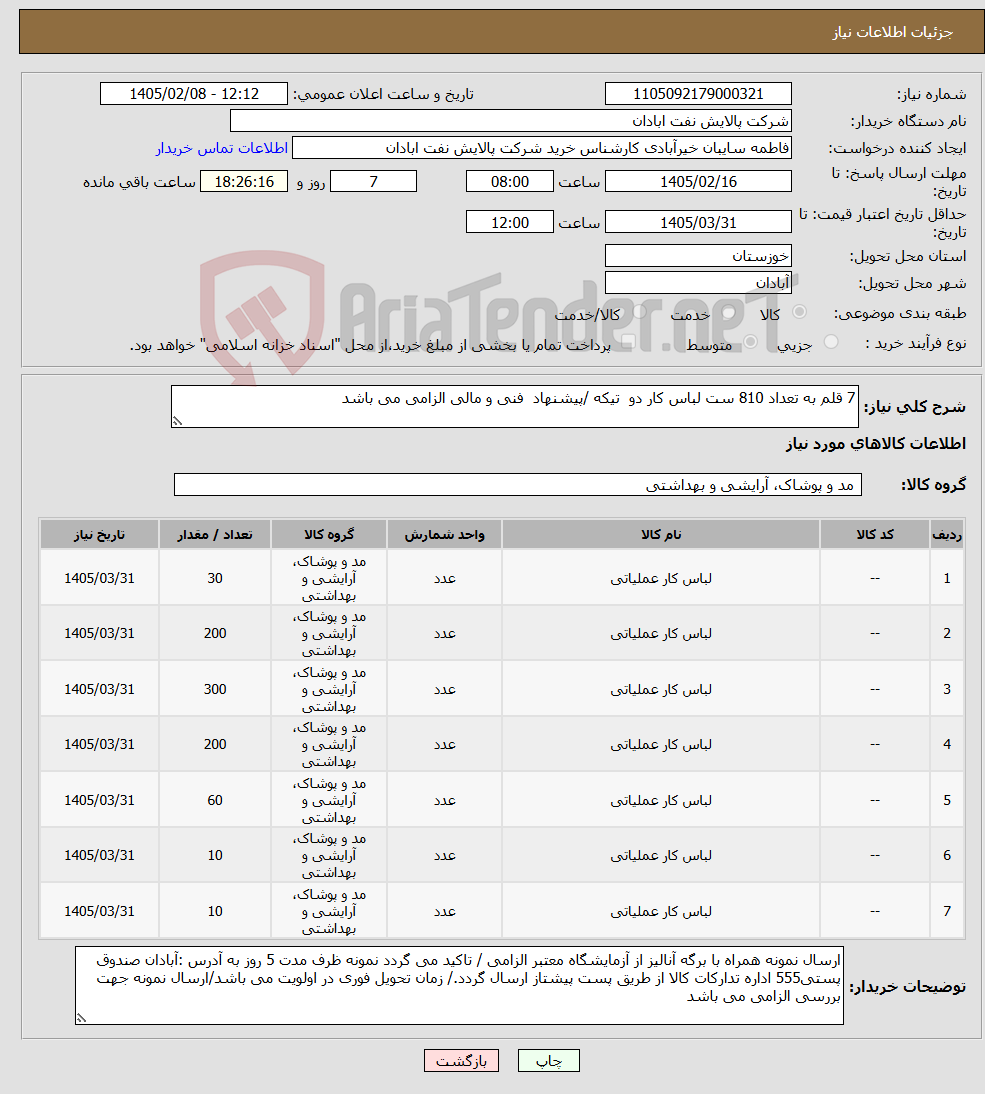This screenshot has width=985, height=1094.
Task: Click the گروه کالا column header
Action: tap(329, 534)
